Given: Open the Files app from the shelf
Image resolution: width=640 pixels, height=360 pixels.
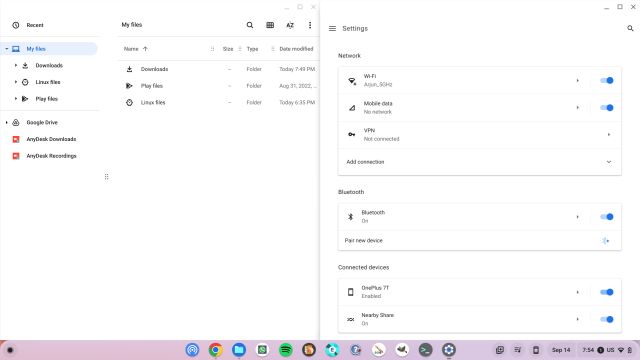Looking at the screenshot, I should coord(239,350).
